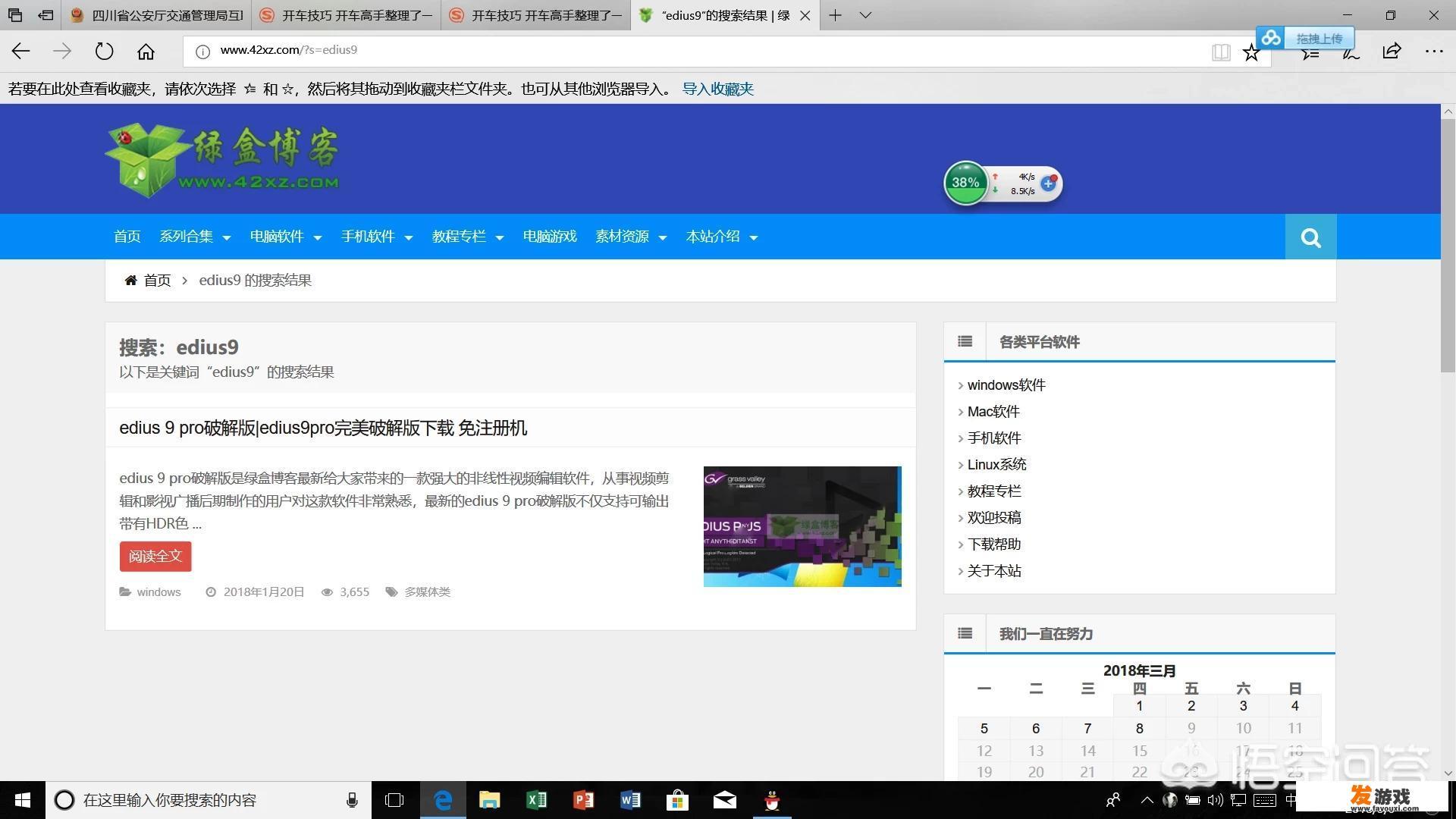Expand the tab preview chevron
The image size is (1456, 819).
[x=865, y=15]
